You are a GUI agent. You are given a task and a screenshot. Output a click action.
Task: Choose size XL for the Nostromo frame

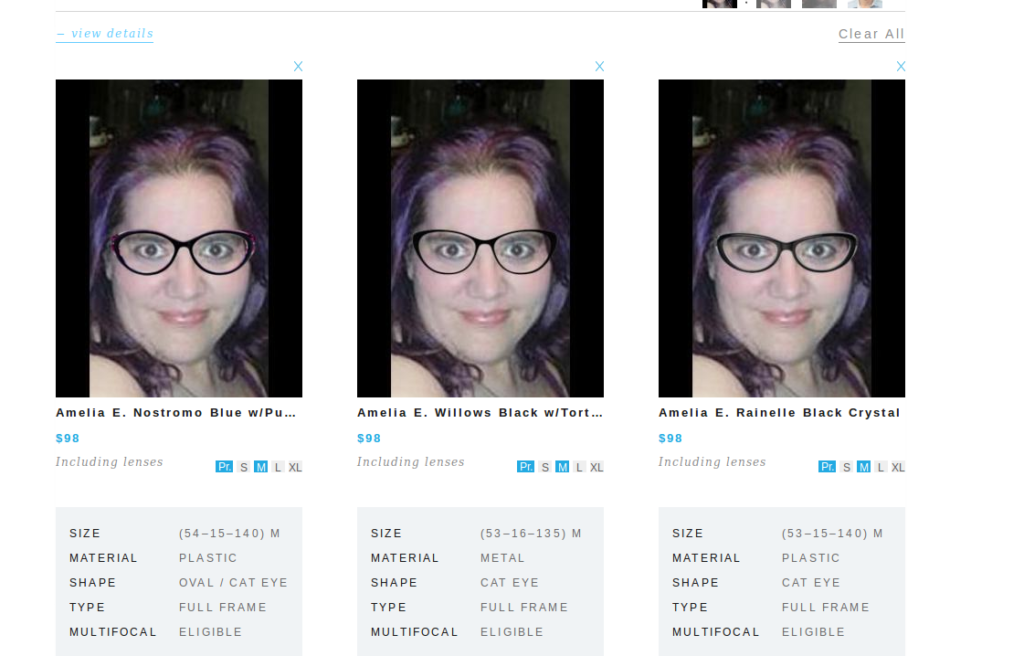click(295, 467)
